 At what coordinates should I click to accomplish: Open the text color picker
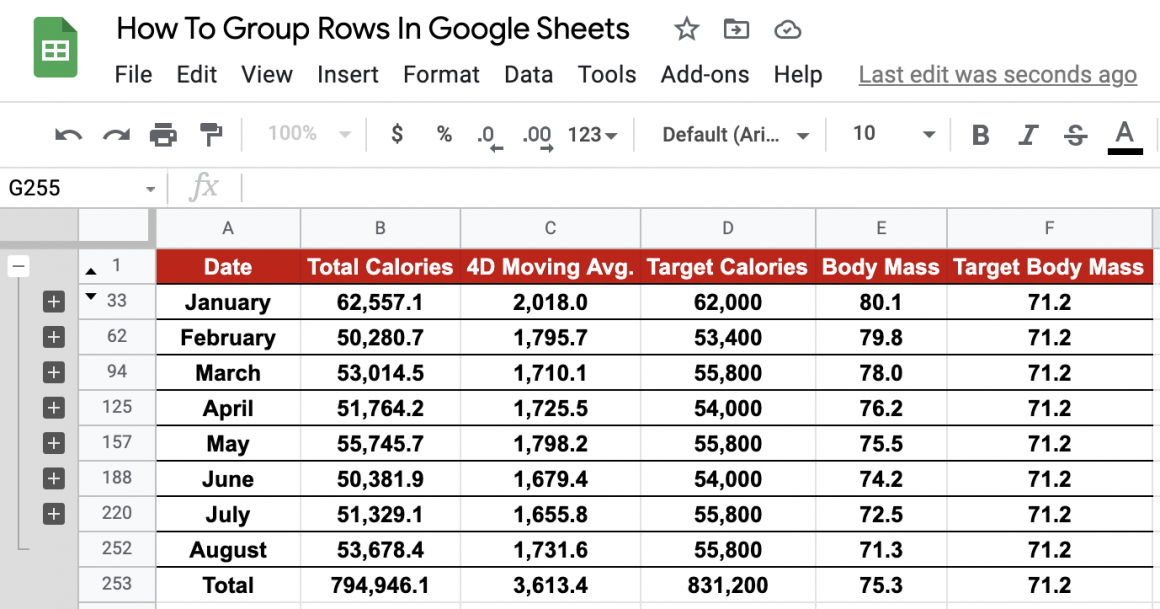(x=1125, y=135)
